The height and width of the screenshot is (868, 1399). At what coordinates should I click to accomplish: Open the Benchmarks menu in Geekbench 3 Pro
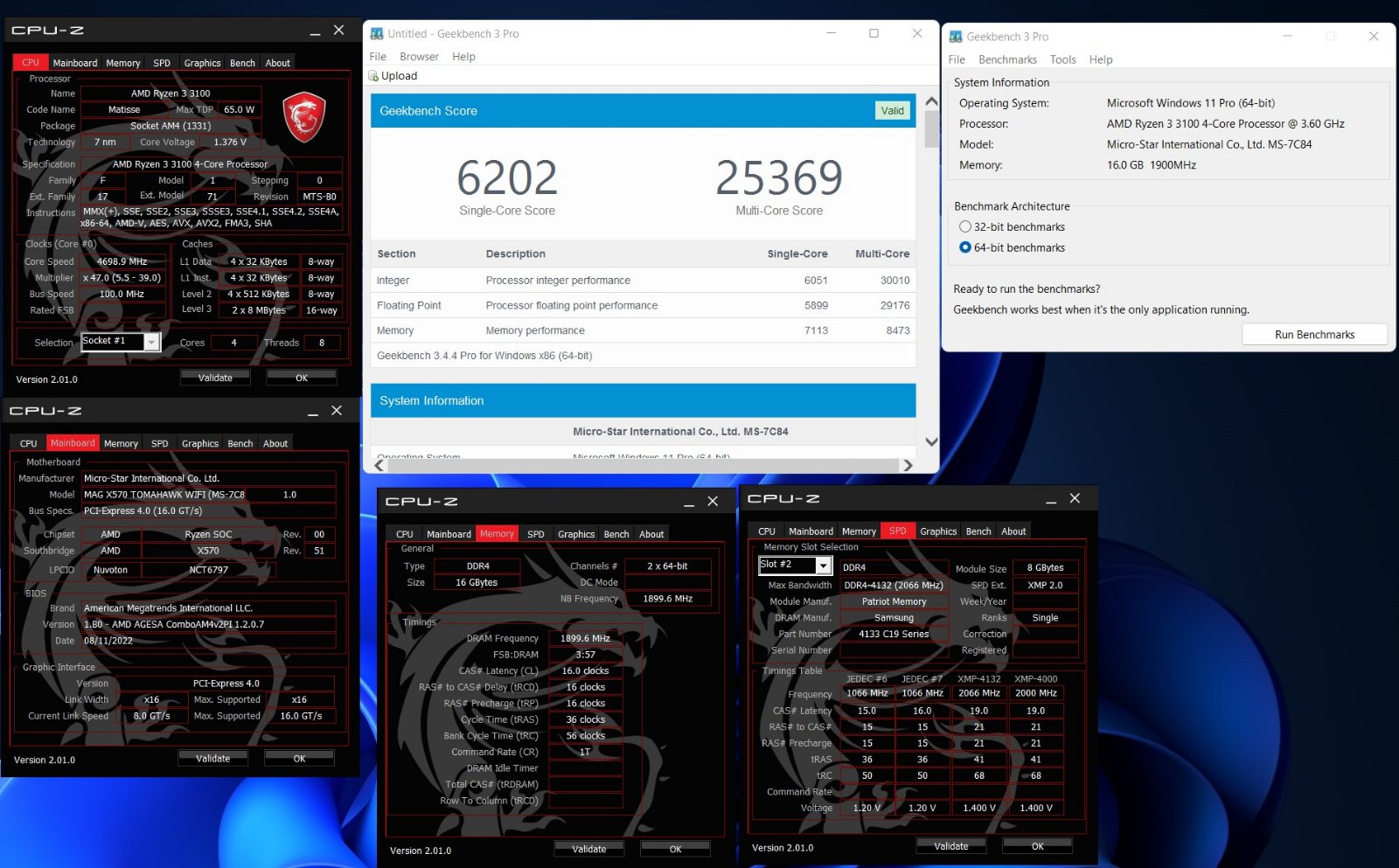[x=1007, y=59]
